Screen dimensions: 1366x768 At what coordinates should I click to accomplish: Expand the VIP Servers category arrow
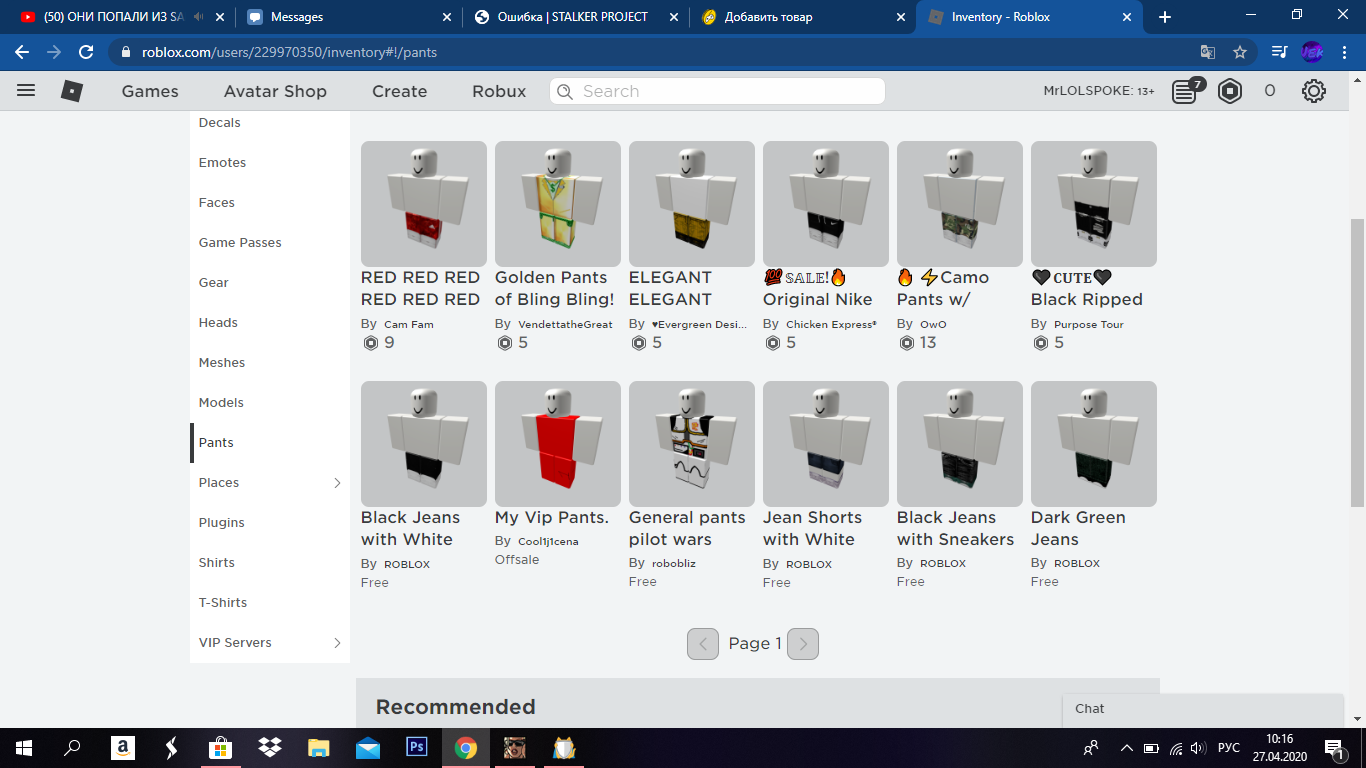point(337,643)
